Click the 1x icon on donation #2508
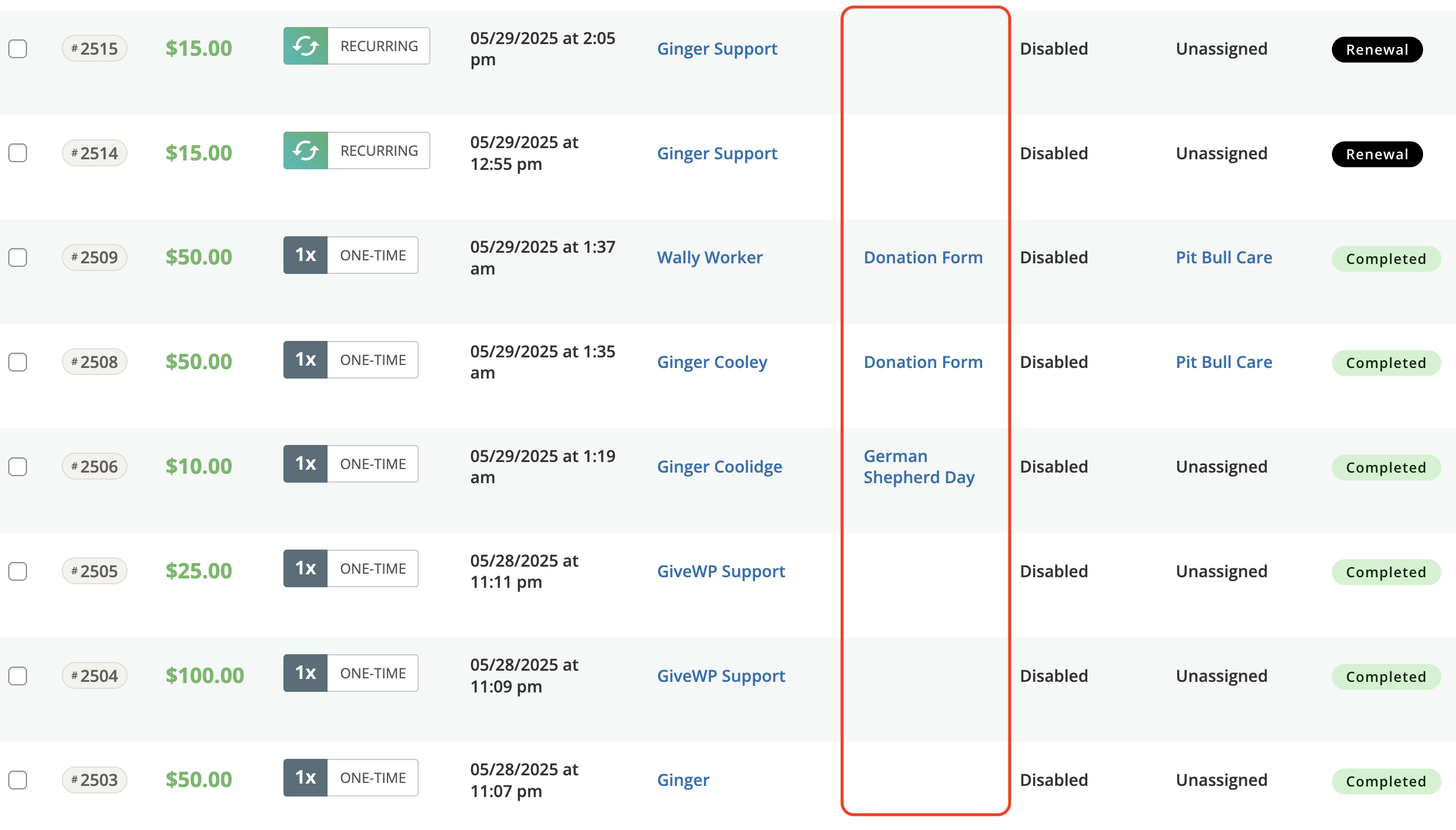 tap(306, 360)
